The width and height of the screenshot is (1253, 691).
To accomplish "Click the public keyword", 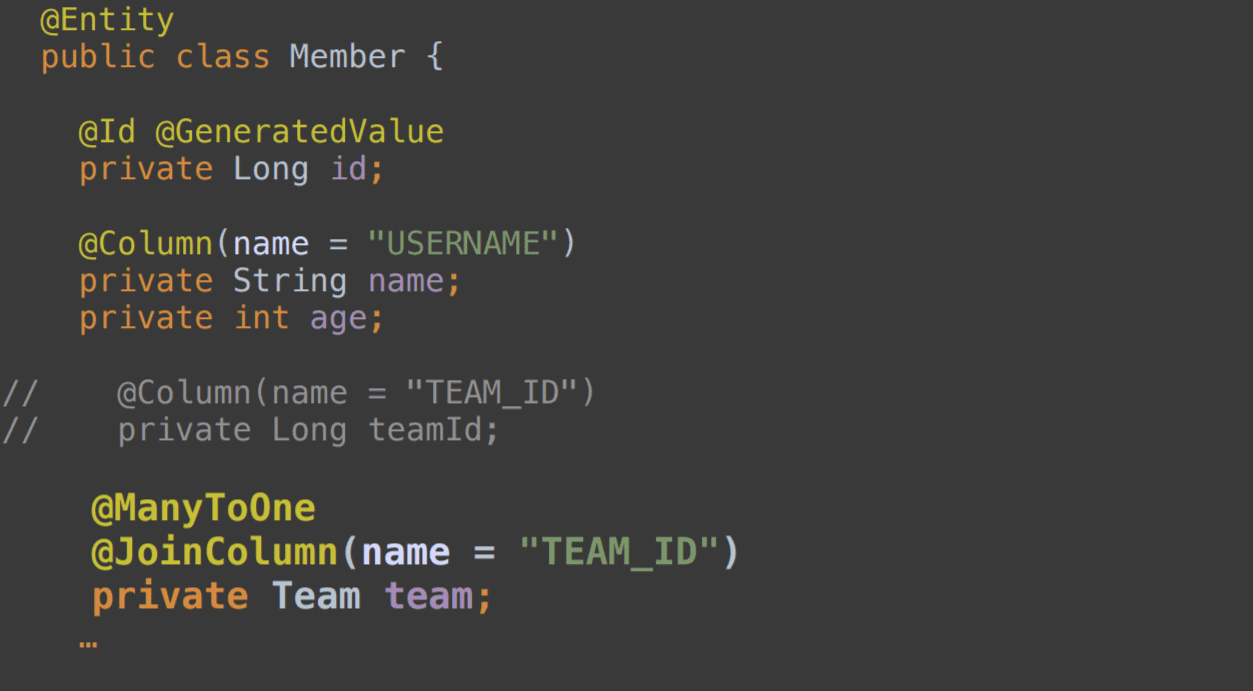I will tap(98, 56).
